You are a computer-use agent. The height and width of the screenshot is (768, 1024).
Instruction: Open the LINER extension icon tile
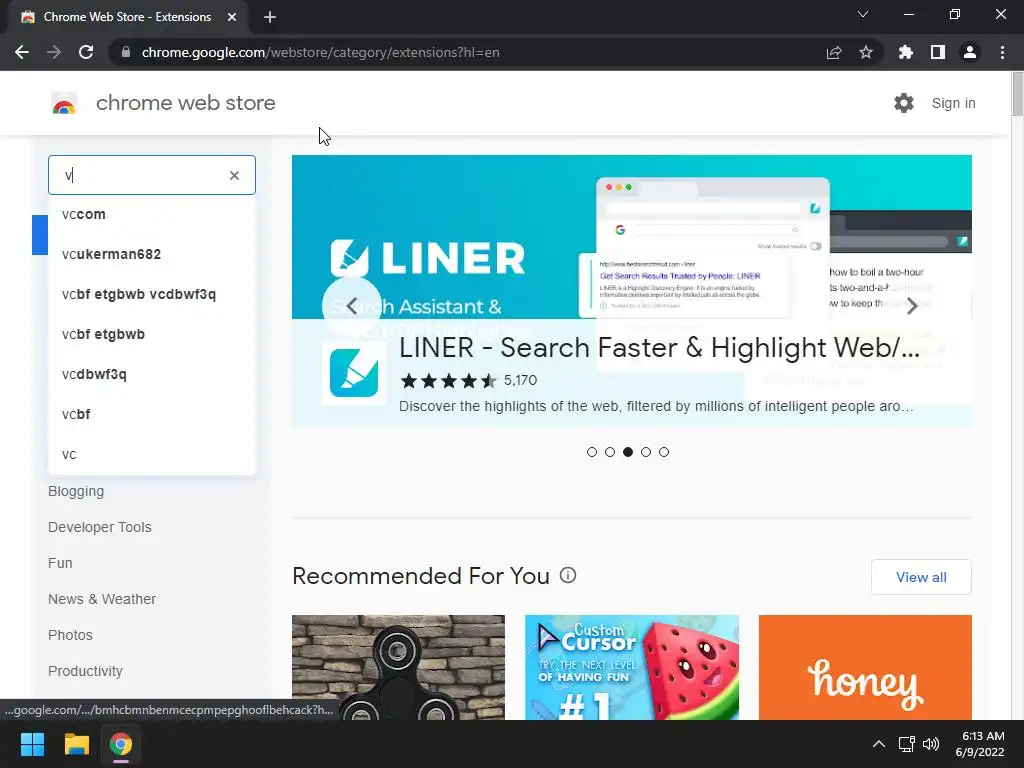(354, 373)
